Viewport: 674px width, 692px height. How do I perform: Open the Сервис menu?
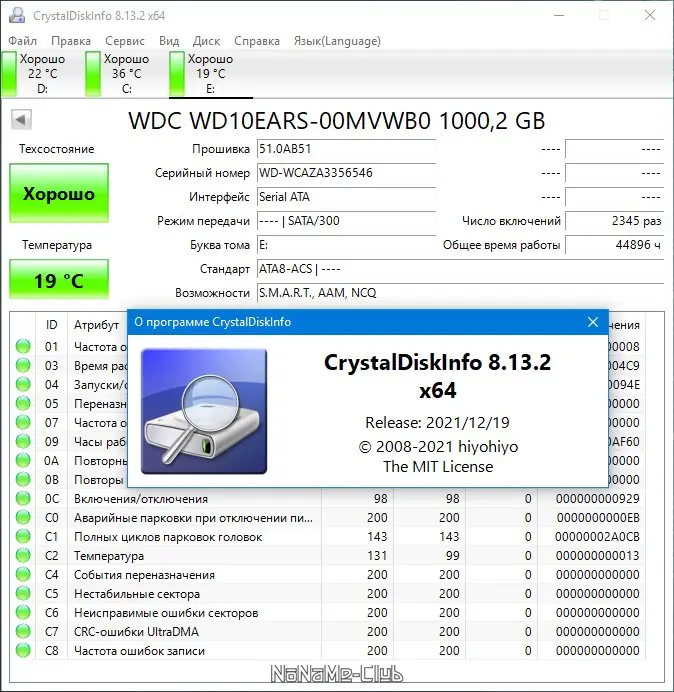125,41
